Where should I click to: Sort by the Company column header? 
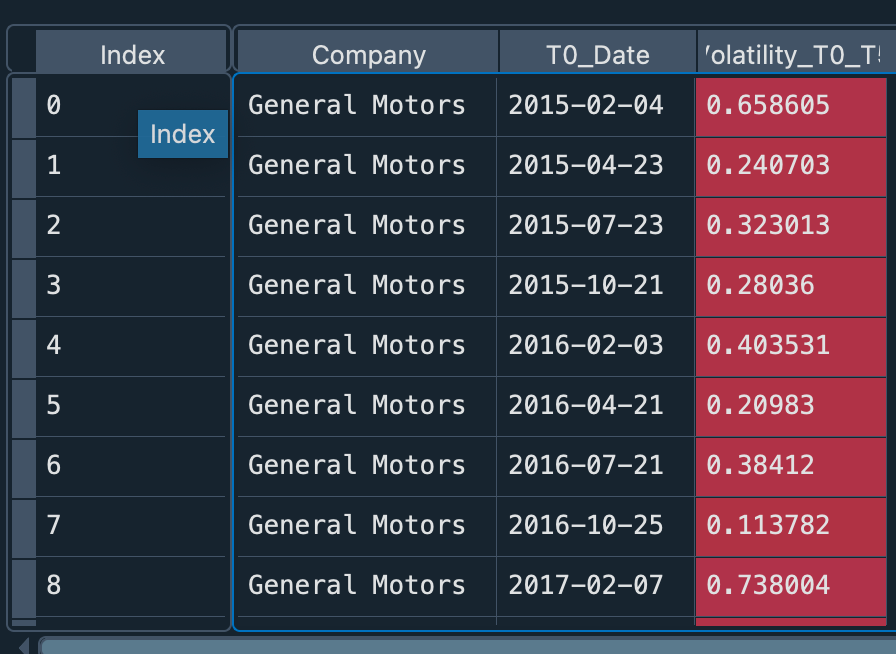point(368,55)
